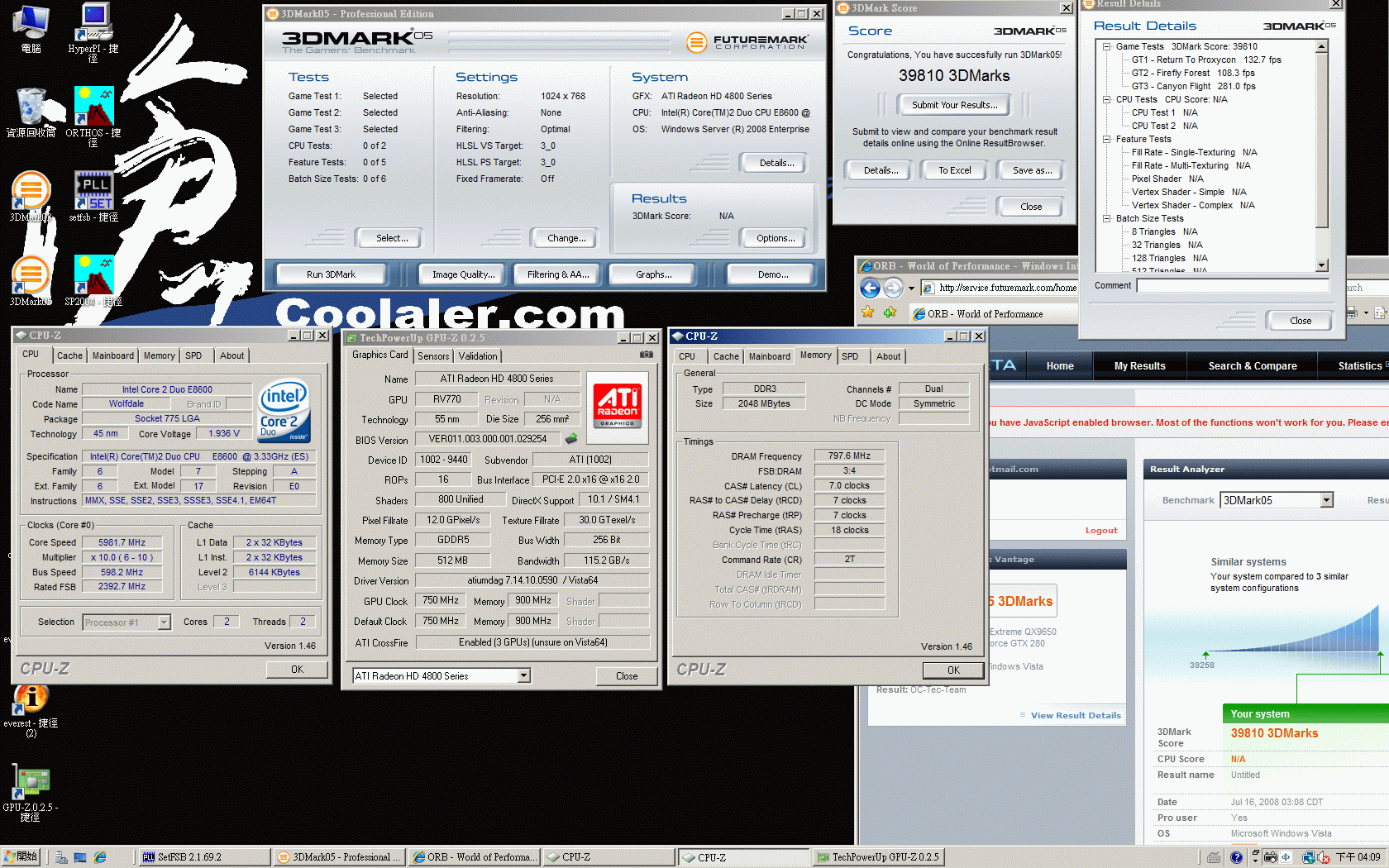Click the Run 3DMark button
This screenshot has height=868, width=1389.
tap(331, 274)
